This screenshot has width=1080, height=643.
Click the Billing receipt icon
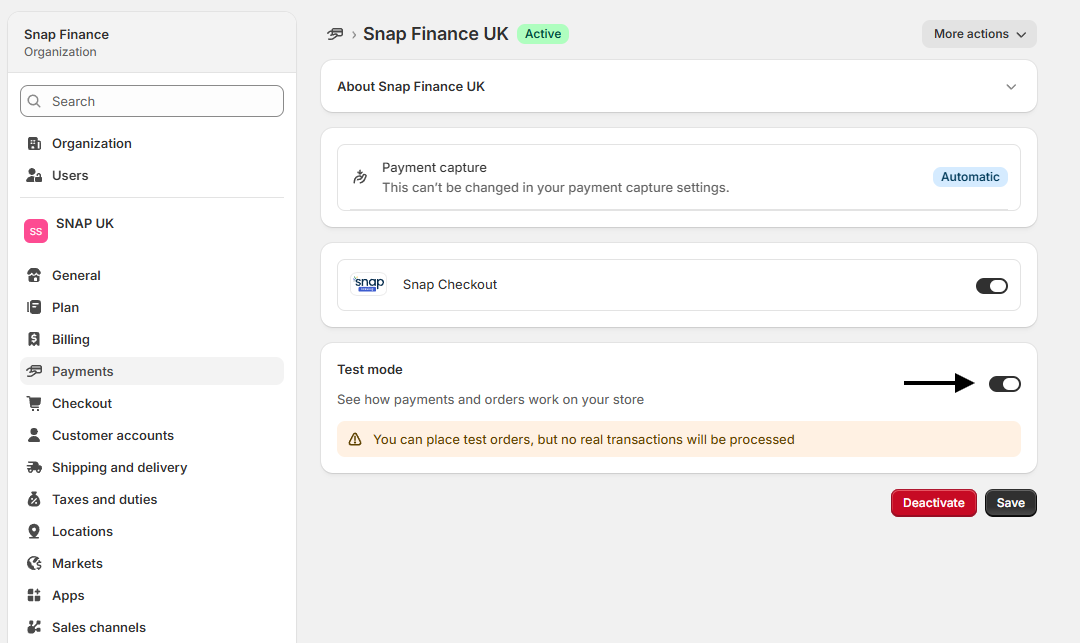(34, 339)
